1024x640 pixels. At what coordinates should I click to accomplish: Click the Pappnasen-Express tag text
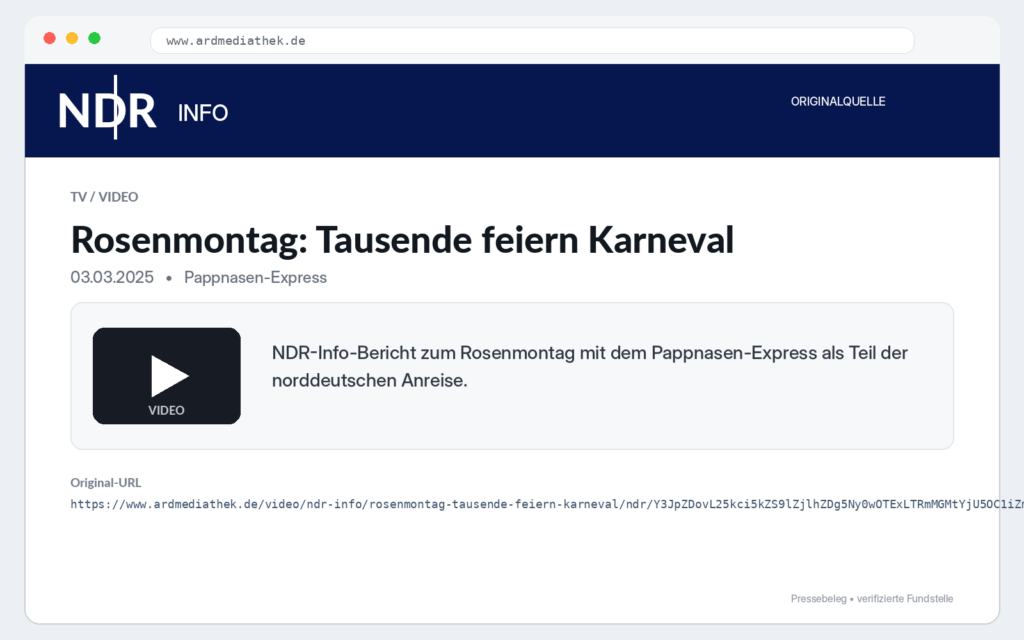point(255,277)
